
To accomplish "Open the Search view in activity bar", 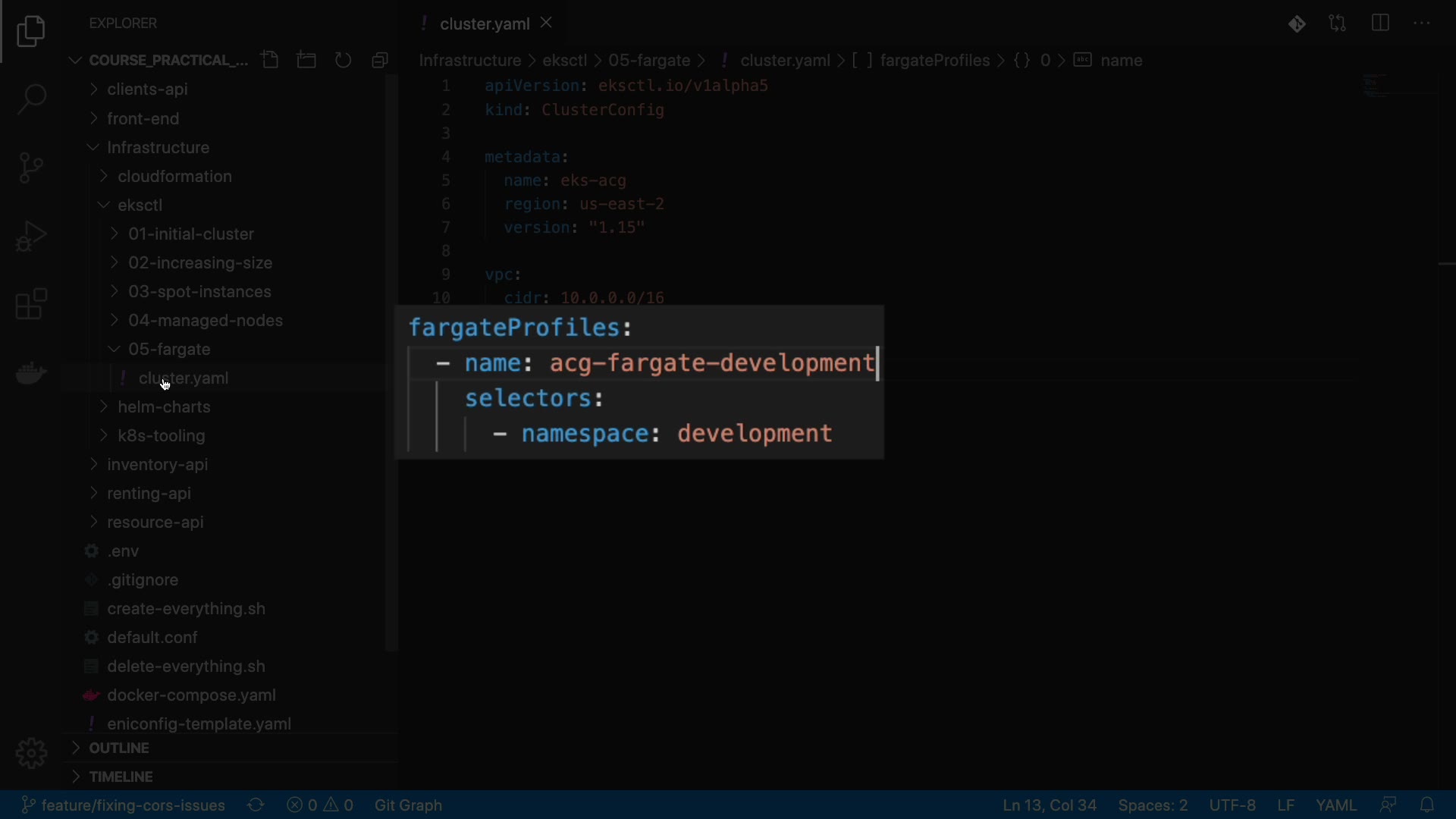I will [x=31, y=99].
